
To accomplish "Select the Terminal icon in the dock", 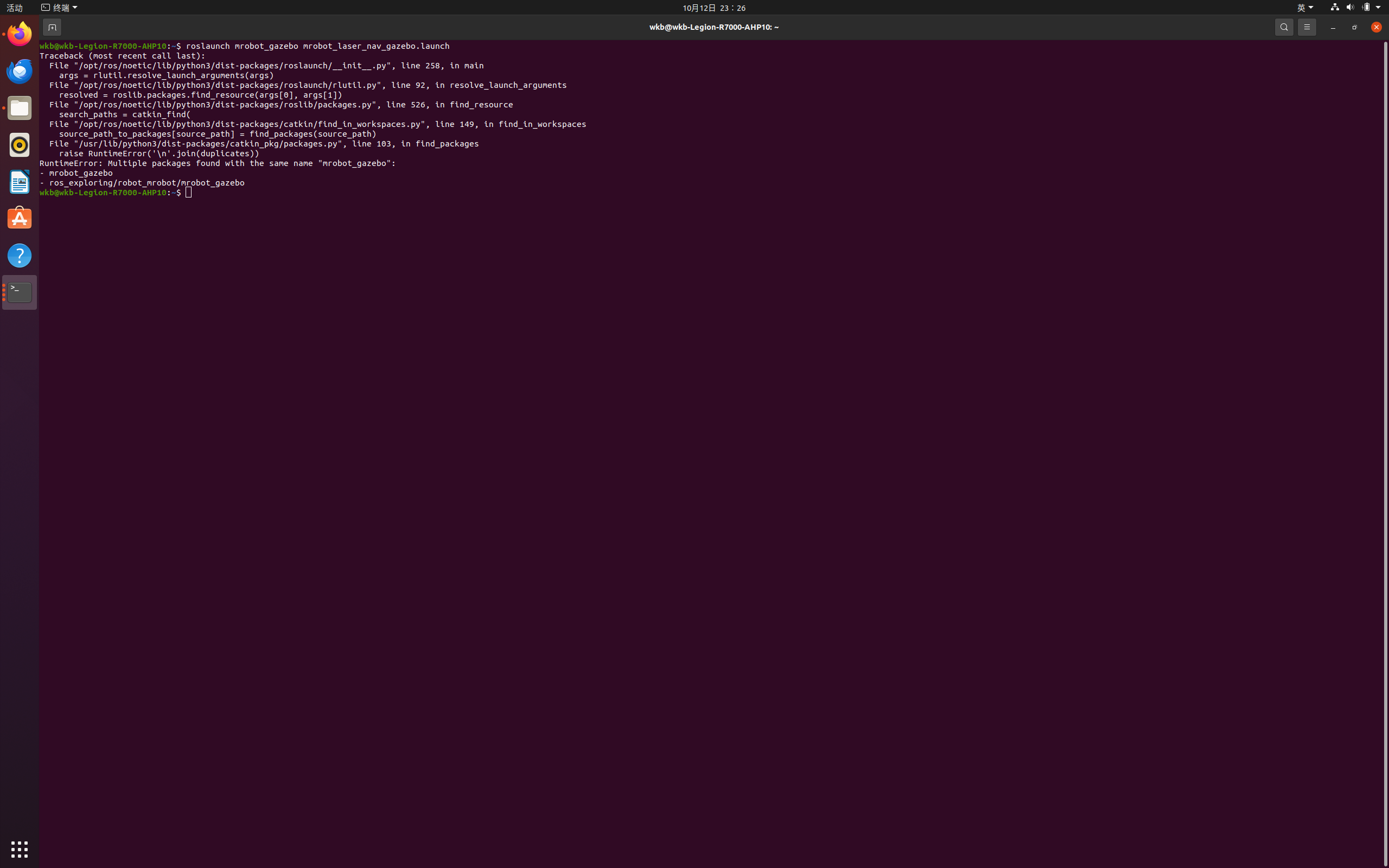I will pos(20,292).
